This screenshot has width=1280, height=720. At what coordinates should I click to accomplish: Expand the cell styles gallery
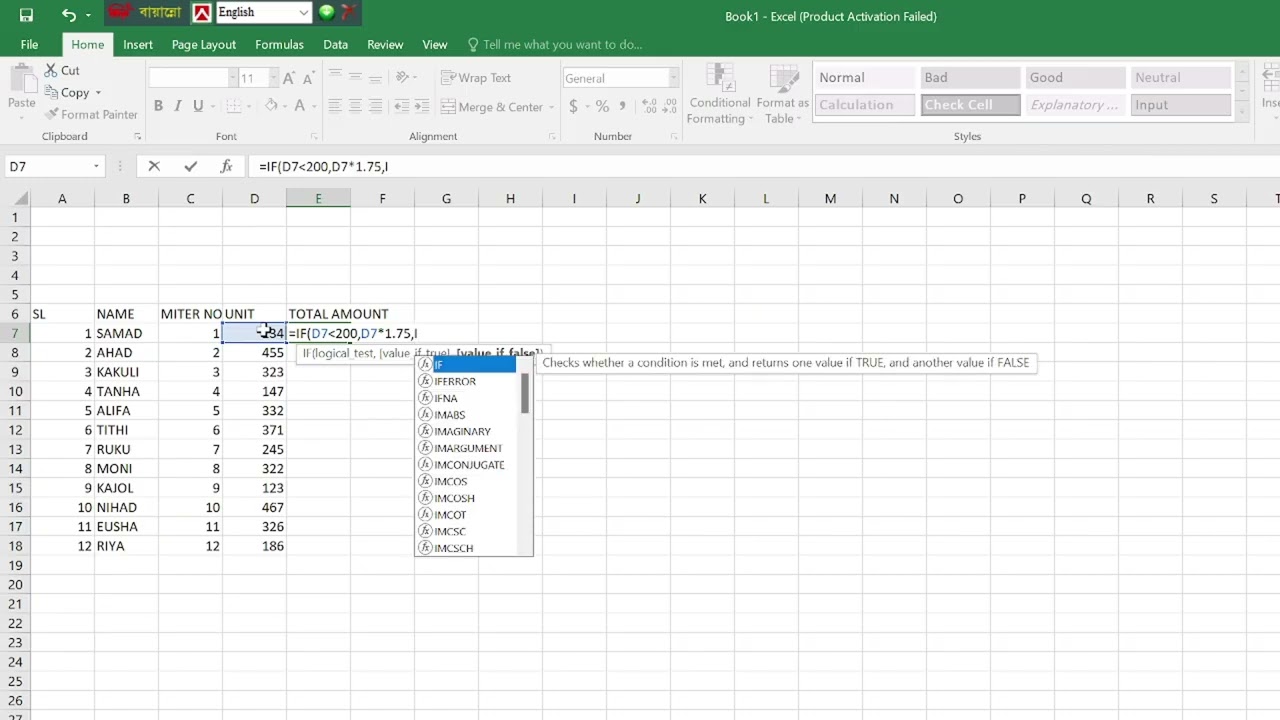1243,113
